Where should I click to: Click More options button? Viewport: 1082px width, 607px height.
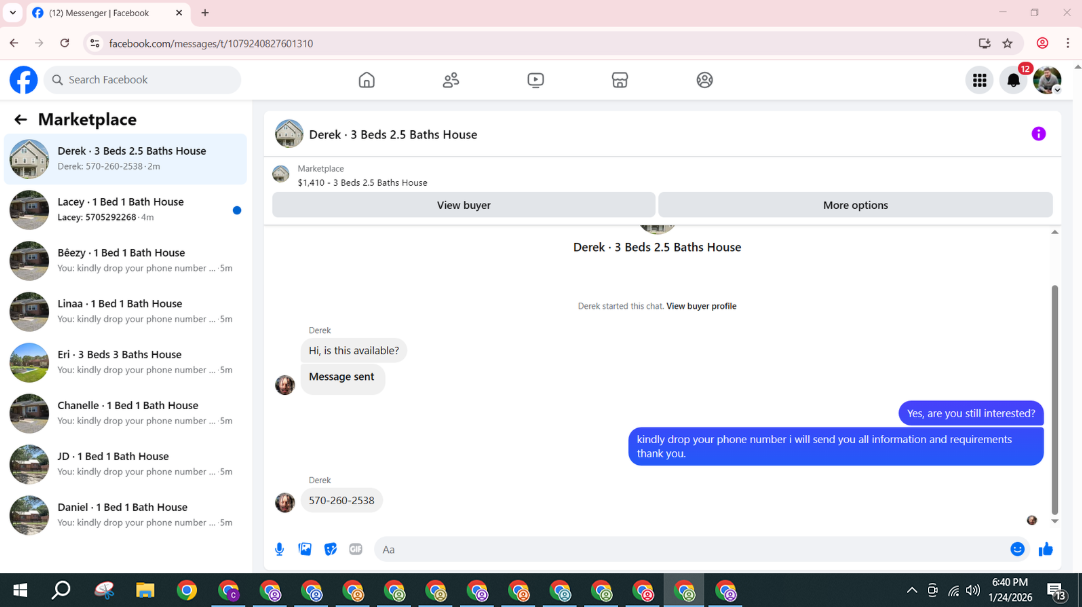click(855, 205)
